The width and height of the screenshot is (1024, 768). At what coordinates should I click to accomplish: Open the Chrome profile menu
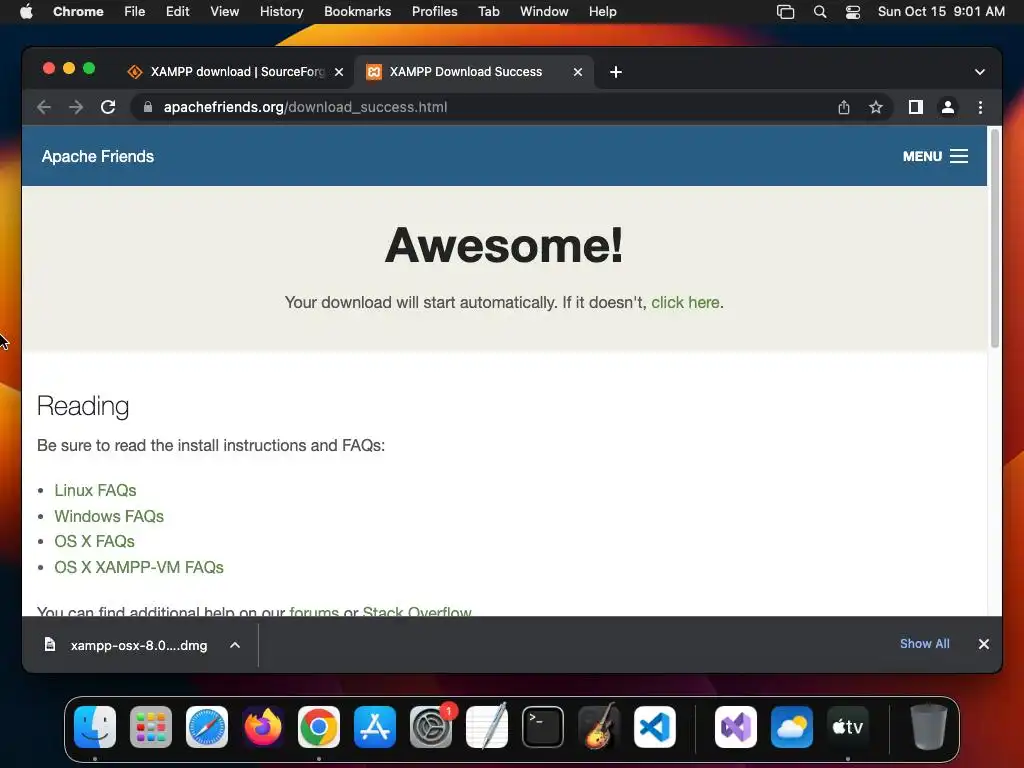click(x=948, y=107)
